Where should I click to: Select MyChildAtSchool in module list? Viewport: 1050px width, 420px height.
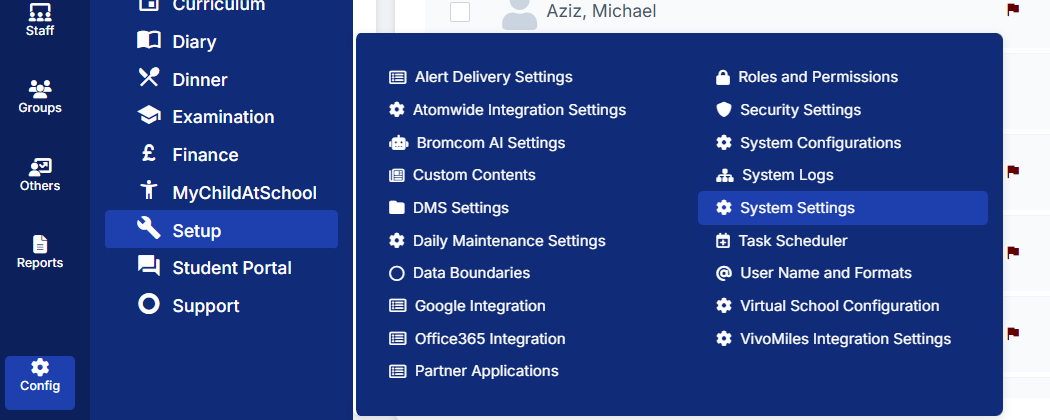coord(244,193)
